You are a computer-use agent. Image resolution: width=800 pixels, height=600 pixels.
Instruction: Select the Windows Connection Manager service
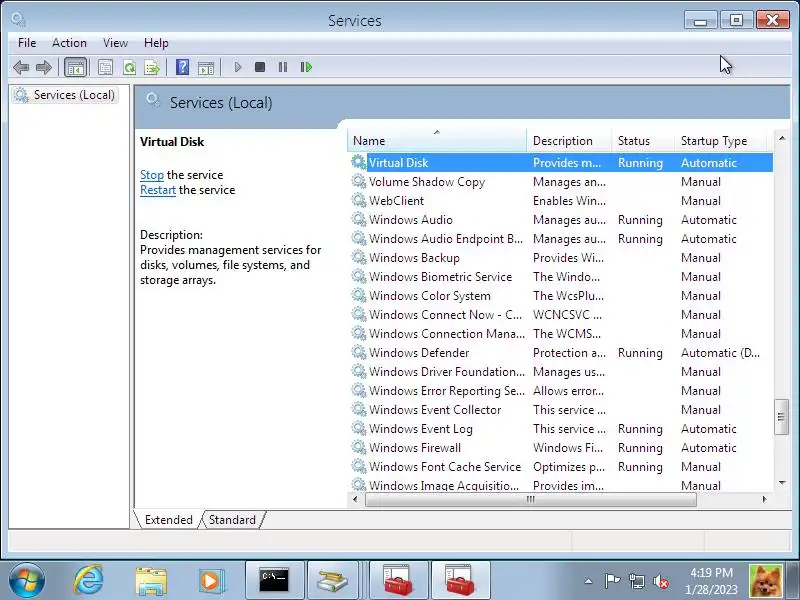(x=560, y=334)
